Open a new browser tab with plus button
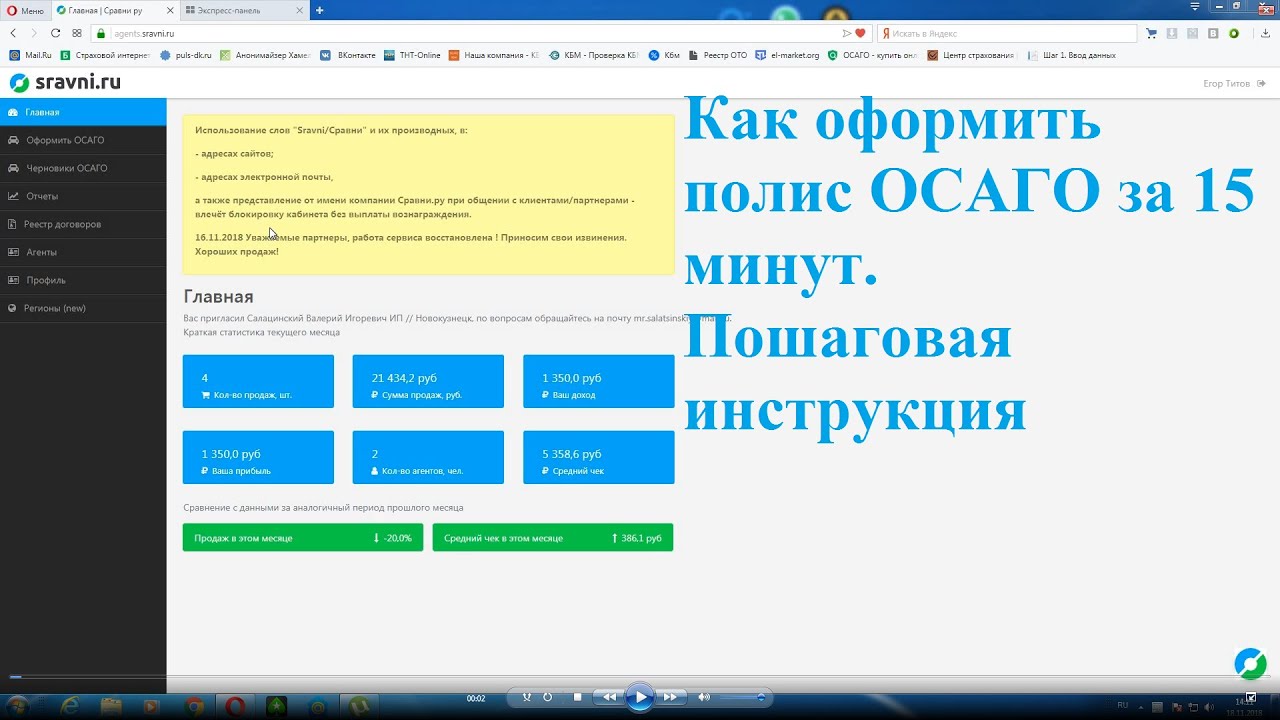Image resolution: width=1280 pixels, height=720 pixels. tap(319, 10)
